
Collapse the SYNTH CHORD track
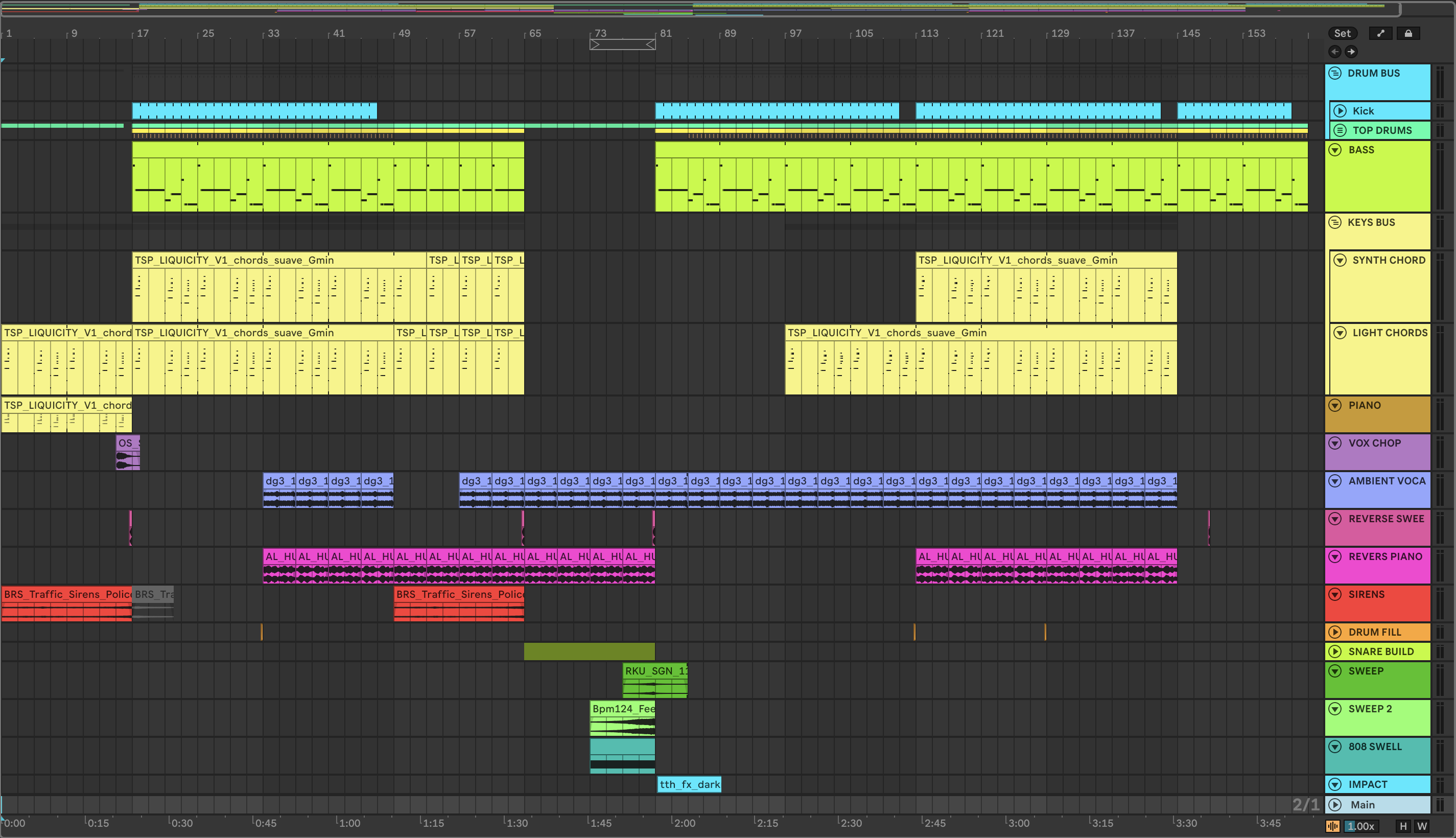pos(1340,260)
